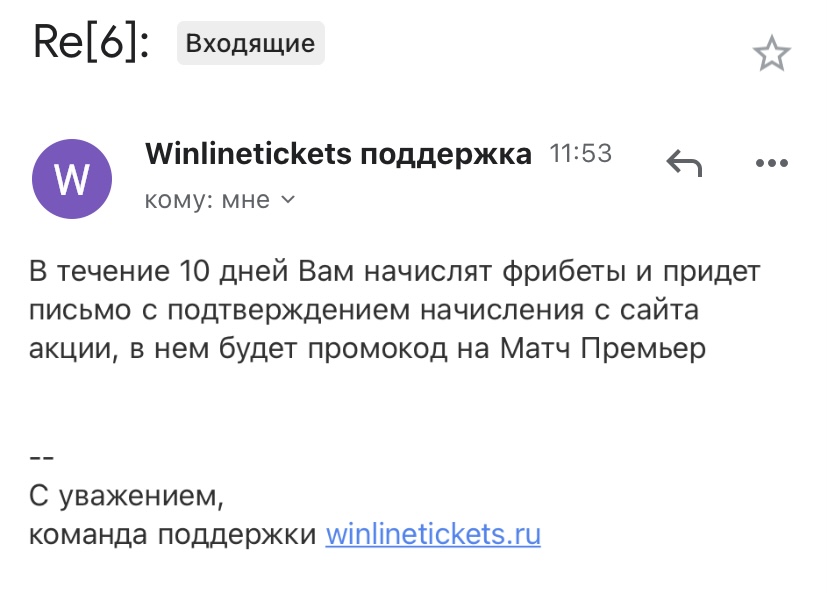Image resolution: width=827 pixels, height=593 pixels.
Task: Click the line starting В течение 10 дней
Action: (395, 271)
